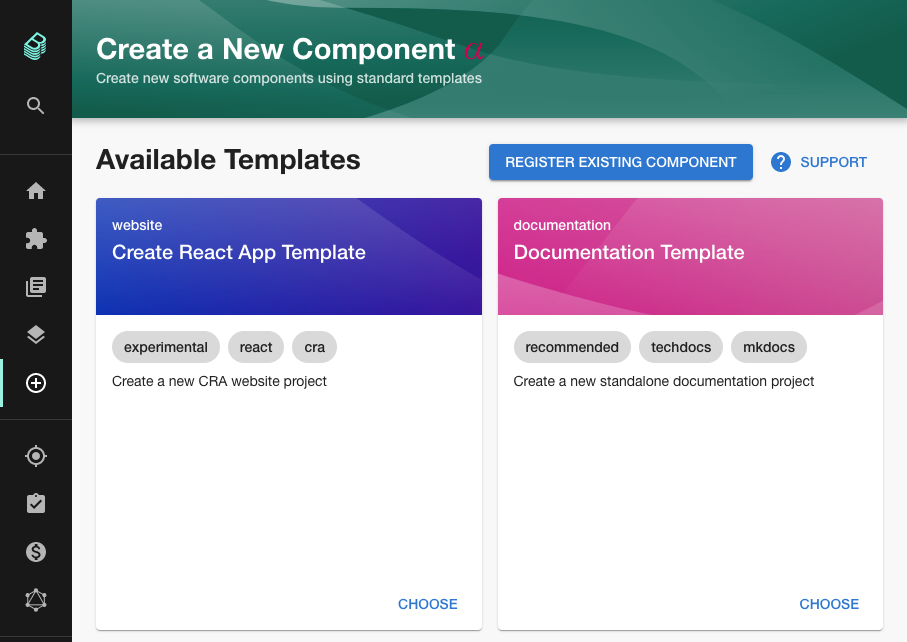907x642 pixels.
Task: Open GraphiQL via the graph icon
Action: coord(35,599)
